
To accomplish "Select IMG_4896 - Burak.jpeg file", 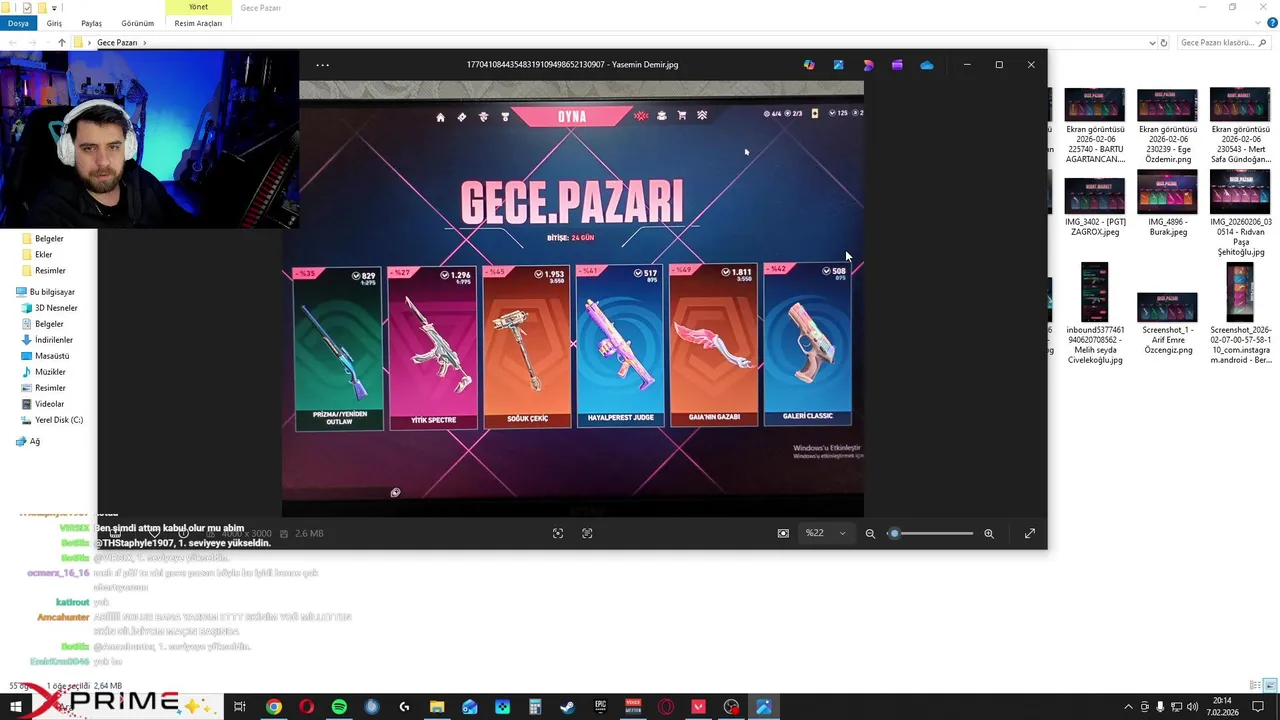I will coord(1167,205).
